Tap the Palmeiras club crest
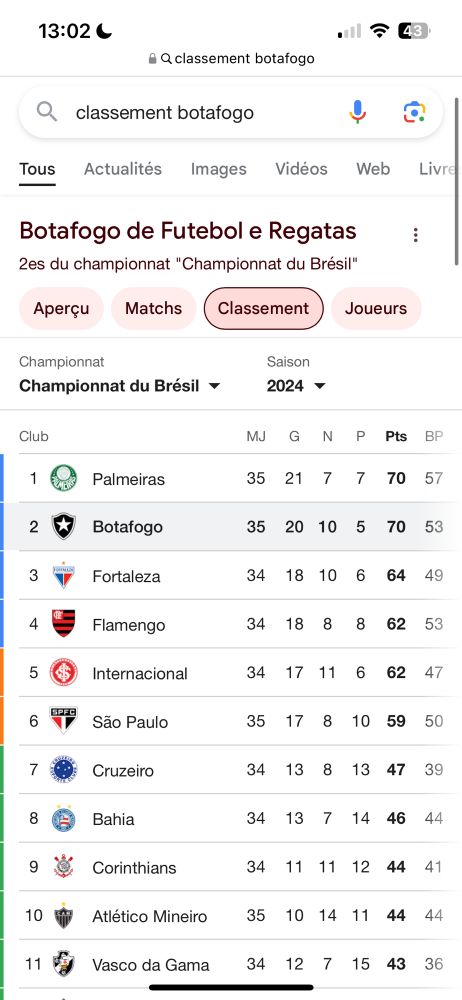The width and height of the screenshot is (462, 1000). point(64,478)
